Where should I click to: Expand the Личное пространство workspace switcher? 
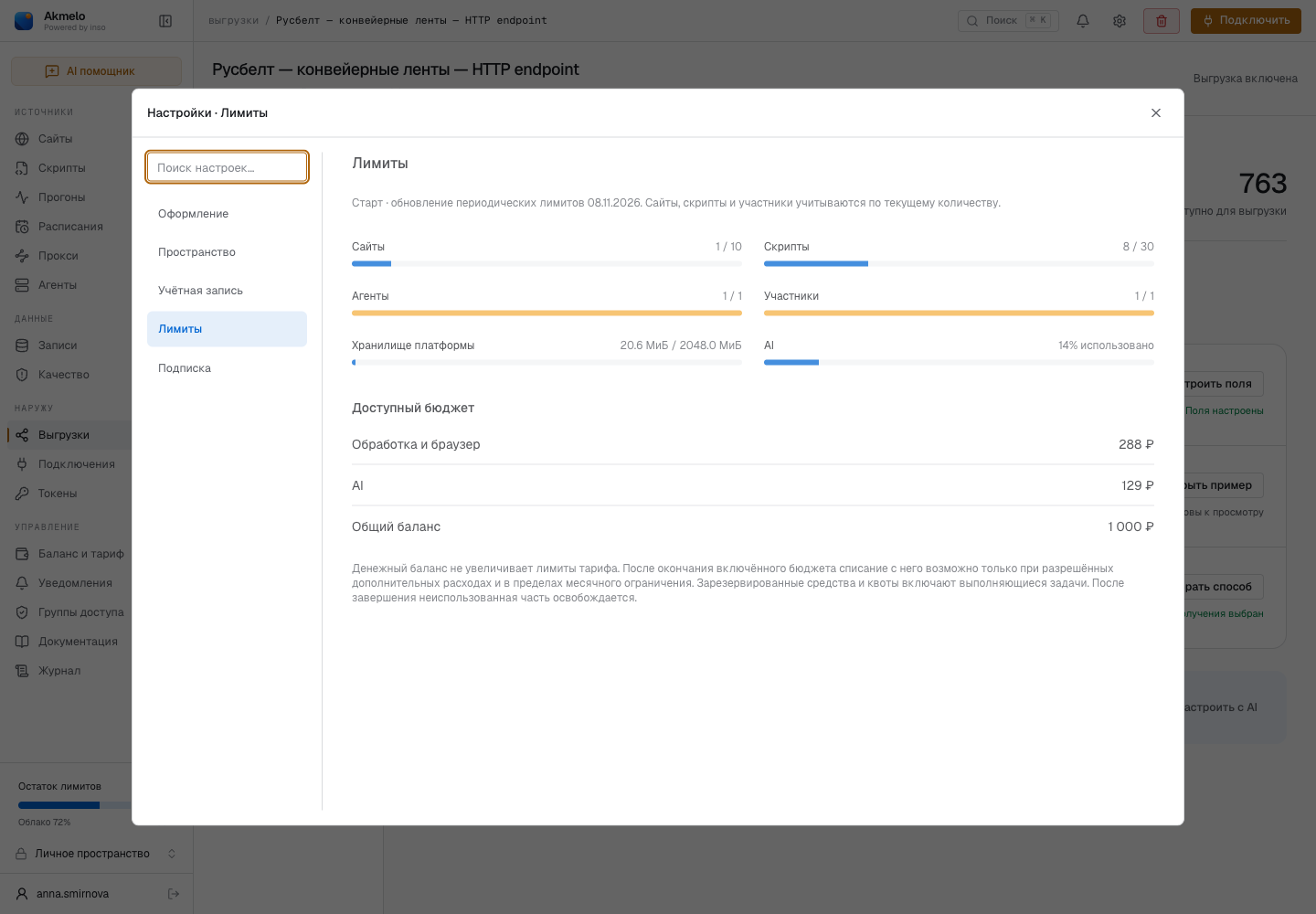point(96,854)
